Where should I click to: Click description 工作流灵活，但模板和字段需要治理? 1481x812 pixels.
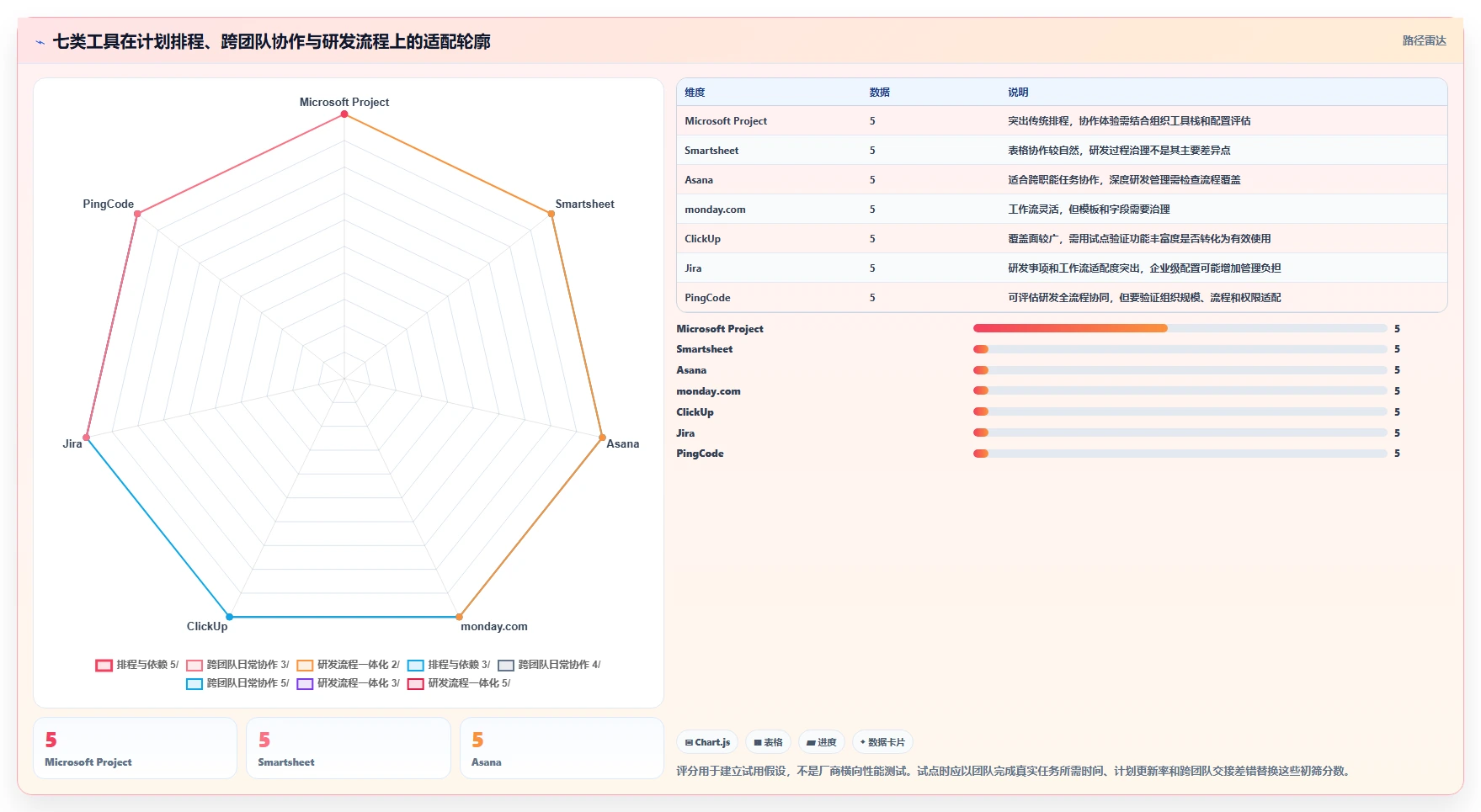click(x=1089, y=210)
